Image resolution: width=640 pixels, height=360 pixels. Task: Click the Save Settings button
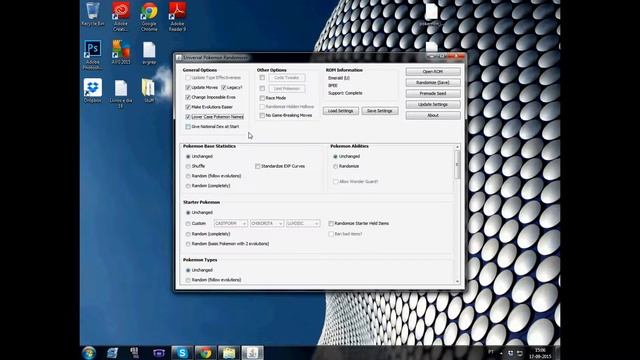pyautogui.click(x=380, y=111)
